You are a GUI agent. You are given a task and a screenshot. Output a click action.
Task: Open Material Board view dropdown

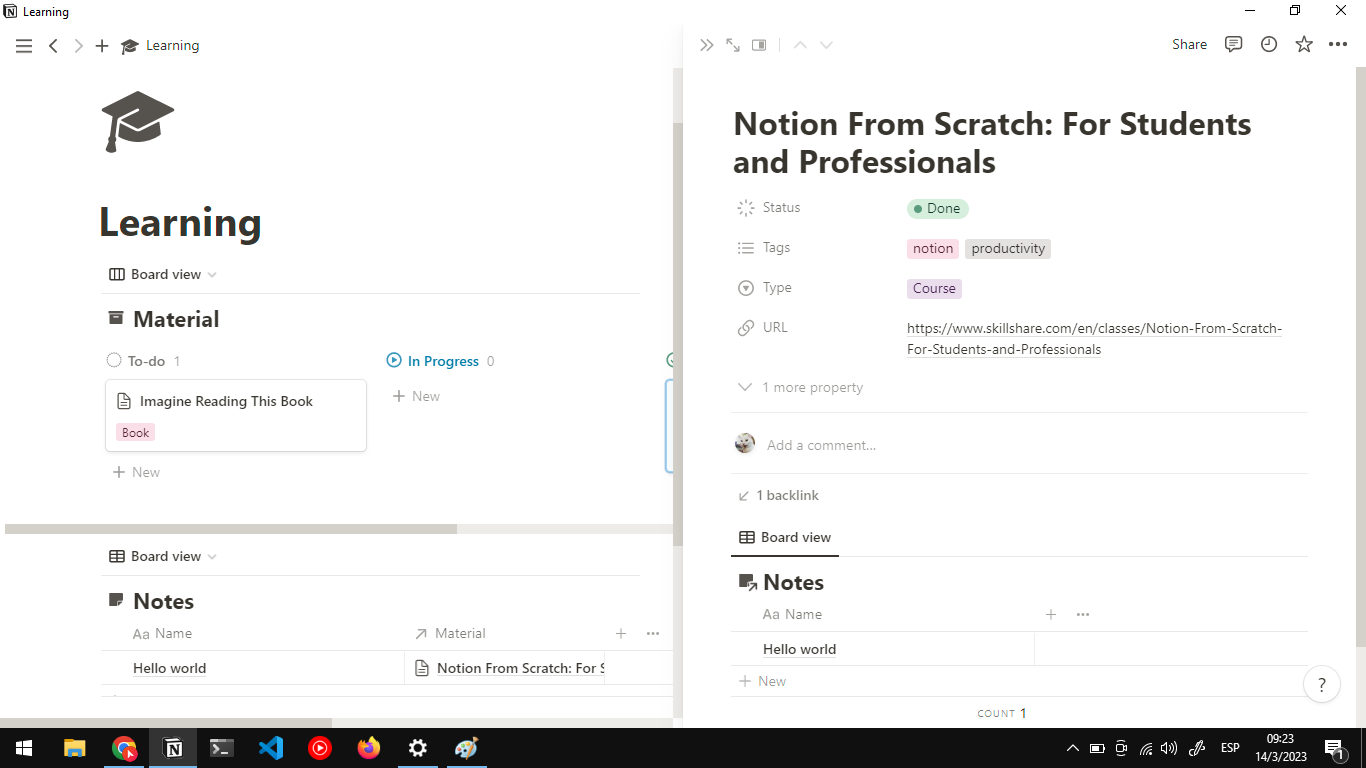click(163, 275)
